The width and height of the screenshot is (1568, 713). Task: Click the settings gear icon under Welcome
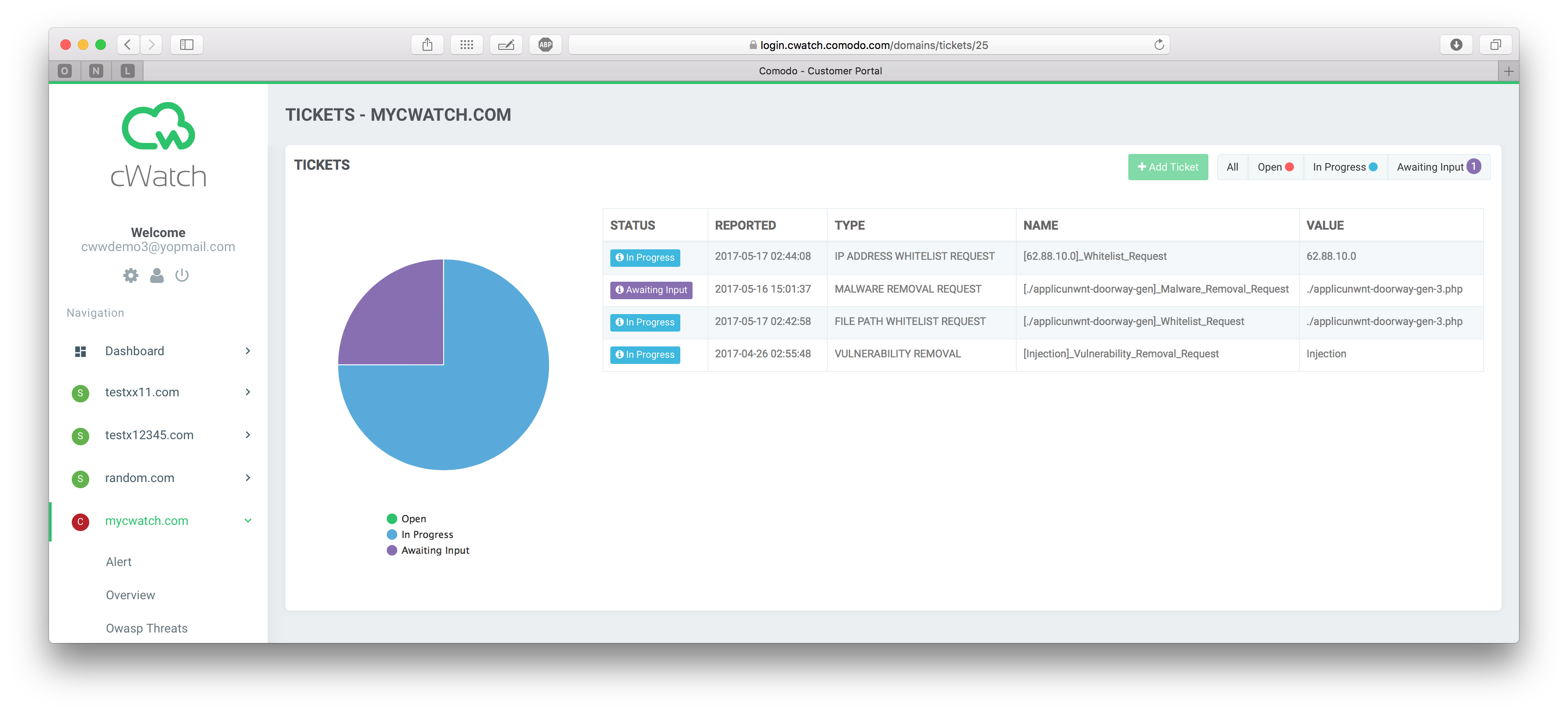130,276
